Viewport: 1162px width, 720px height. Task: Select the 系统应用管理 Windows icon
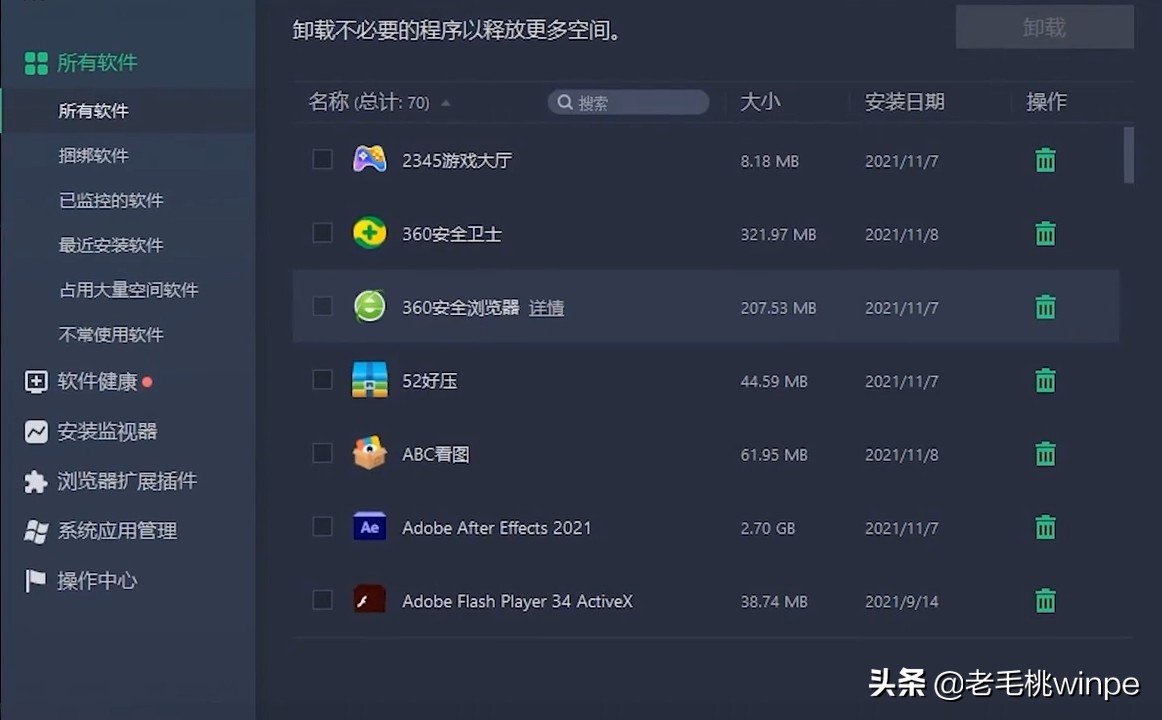click(x=34, y=531)
